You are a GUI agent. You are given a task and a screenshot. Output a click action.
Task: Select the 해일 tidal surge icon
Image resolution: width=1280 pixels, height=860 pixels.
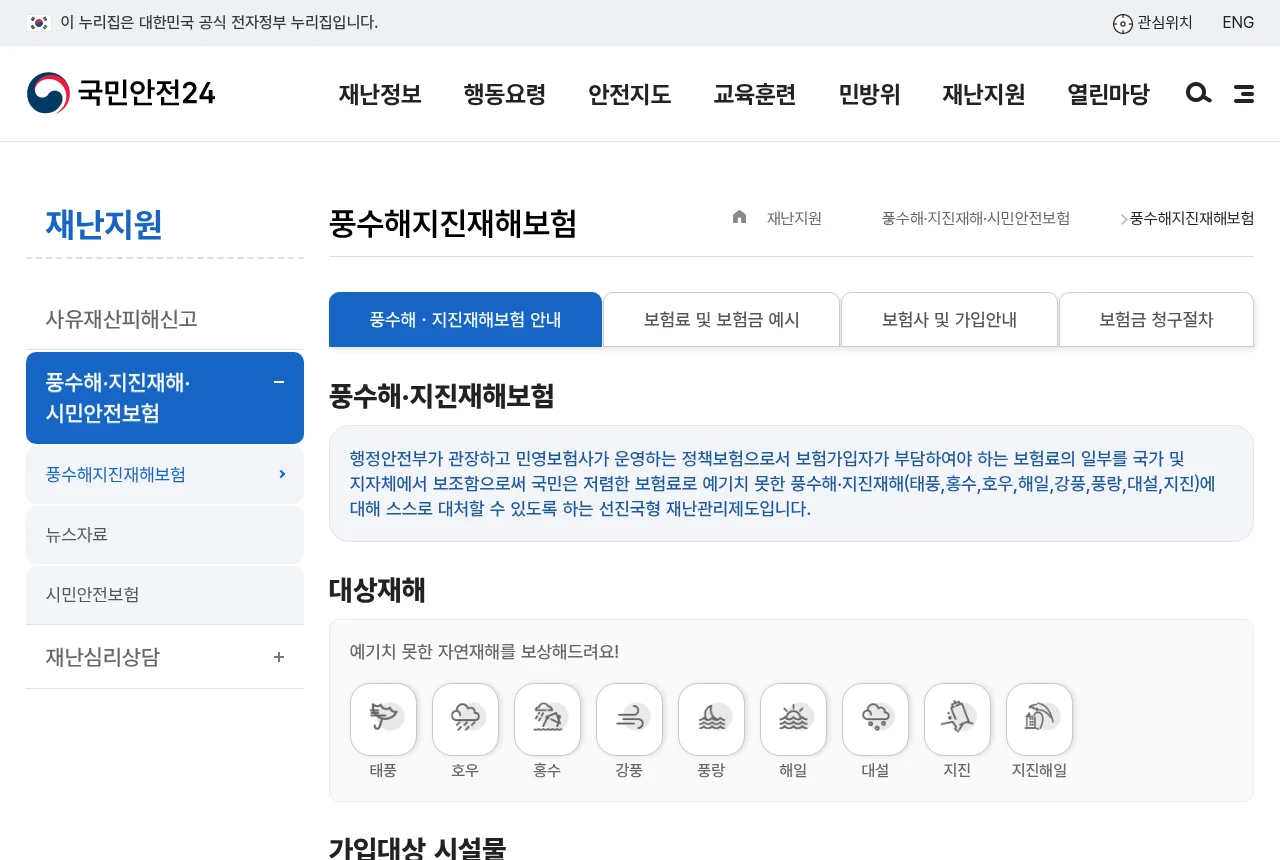[793, 719]
